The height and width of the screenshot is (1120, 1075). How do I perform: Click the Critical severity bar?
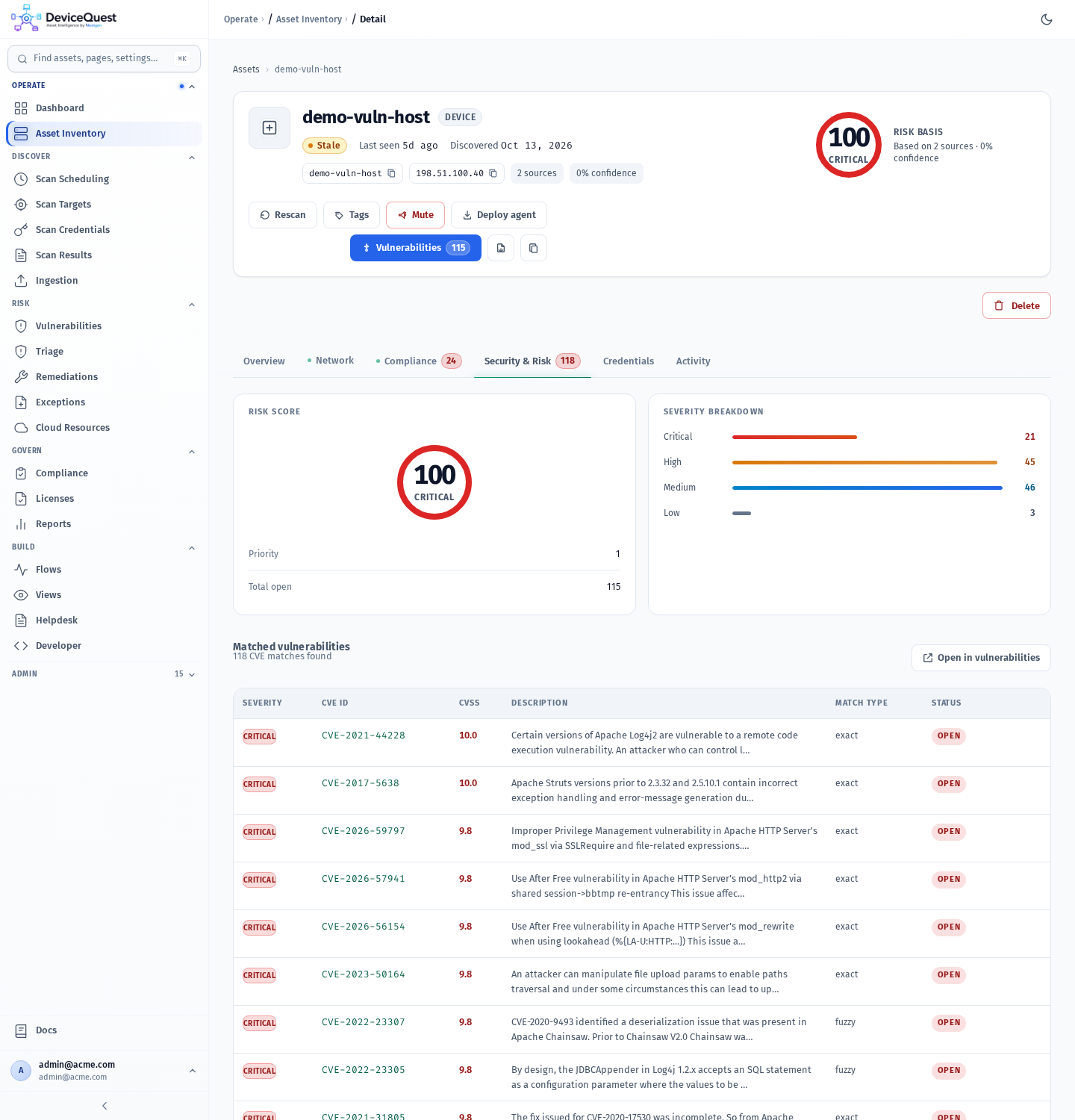click(794, 437)
